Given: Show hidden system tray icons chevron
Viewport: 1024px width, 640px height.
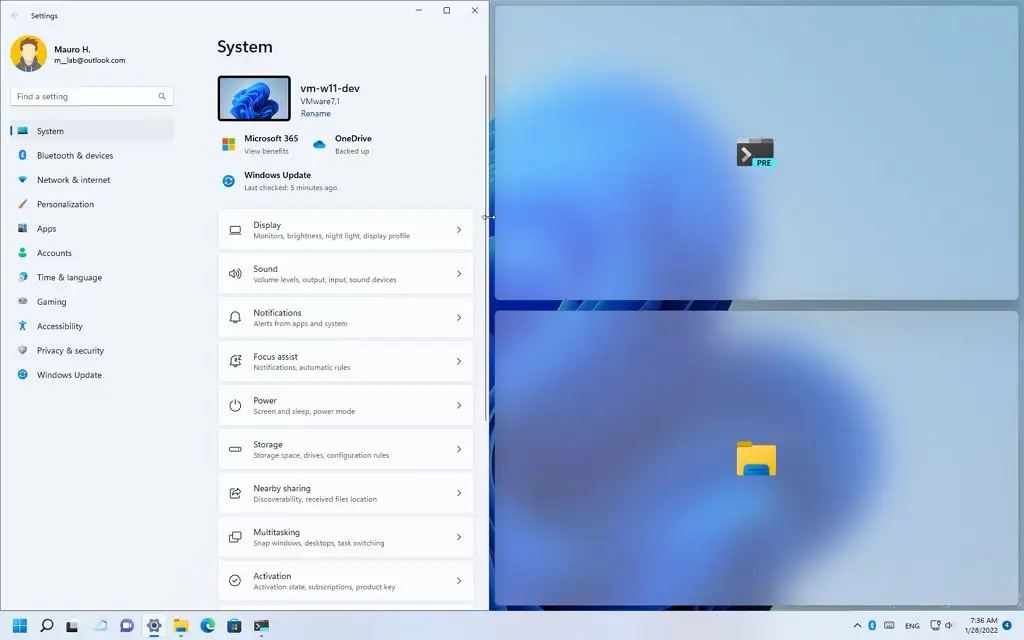Looking at the screenshot, I should (x=857, y=626).
